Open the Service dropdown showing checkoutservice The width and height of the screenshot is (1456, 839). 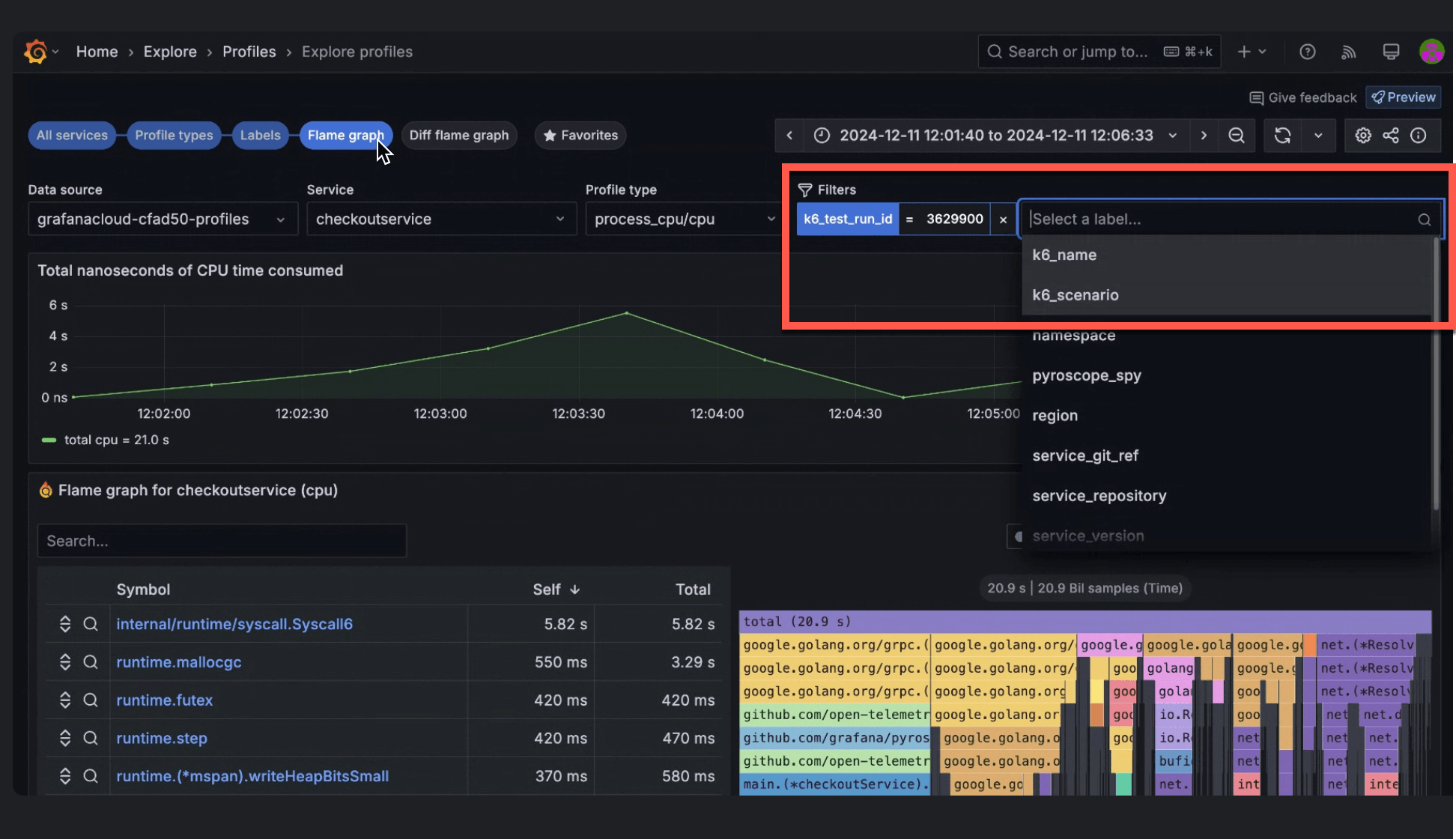(440, 219)
